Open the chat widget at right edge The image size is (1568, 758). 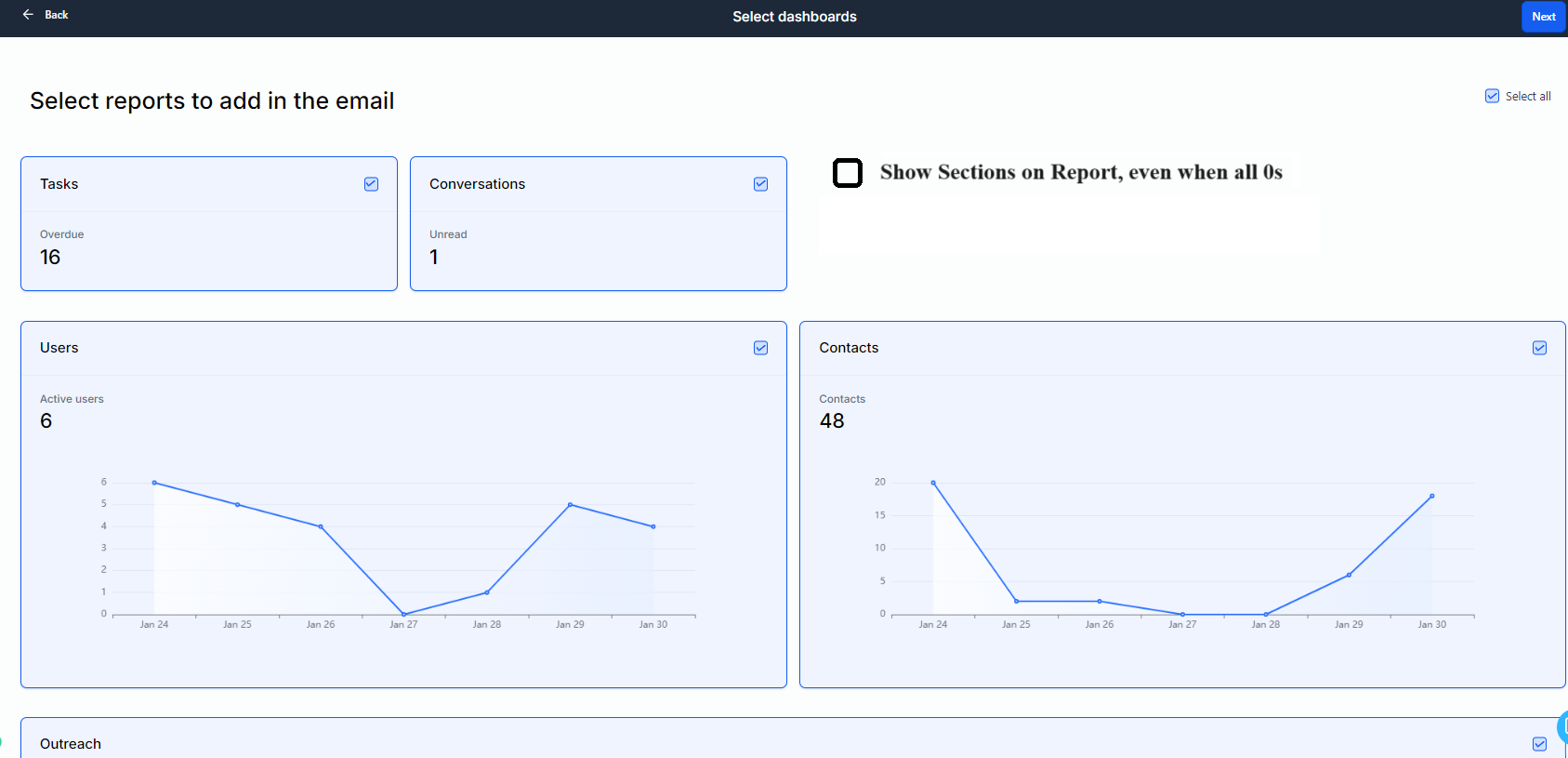(1562, 727)
